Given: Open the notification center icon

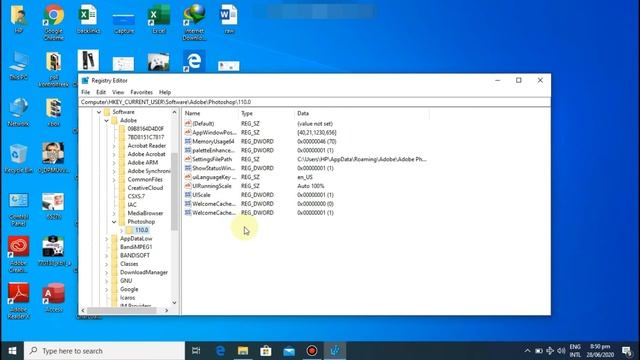Looking at the screenshot, I should [x=627, y=351].
